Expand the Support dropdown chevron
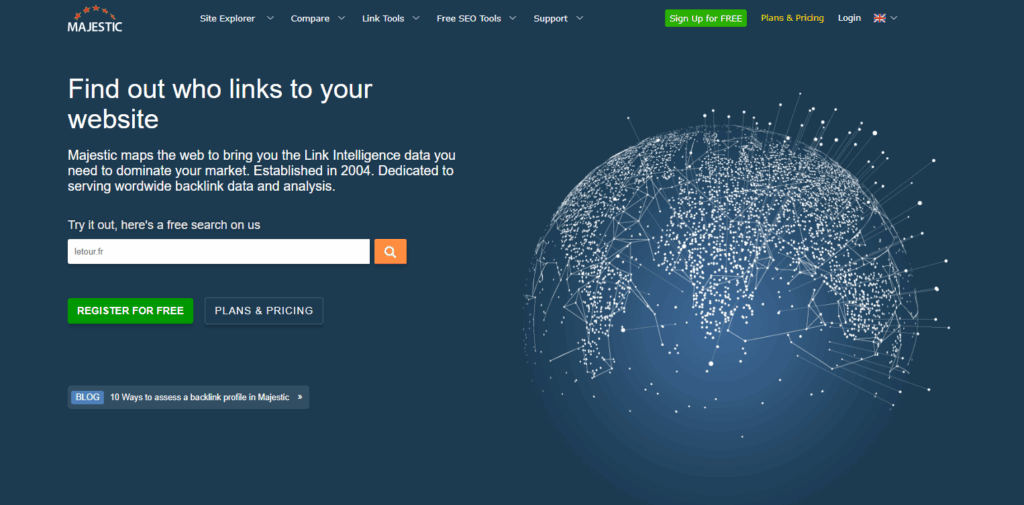Viewport: 1024px width, 505px height. pos(580,18)
